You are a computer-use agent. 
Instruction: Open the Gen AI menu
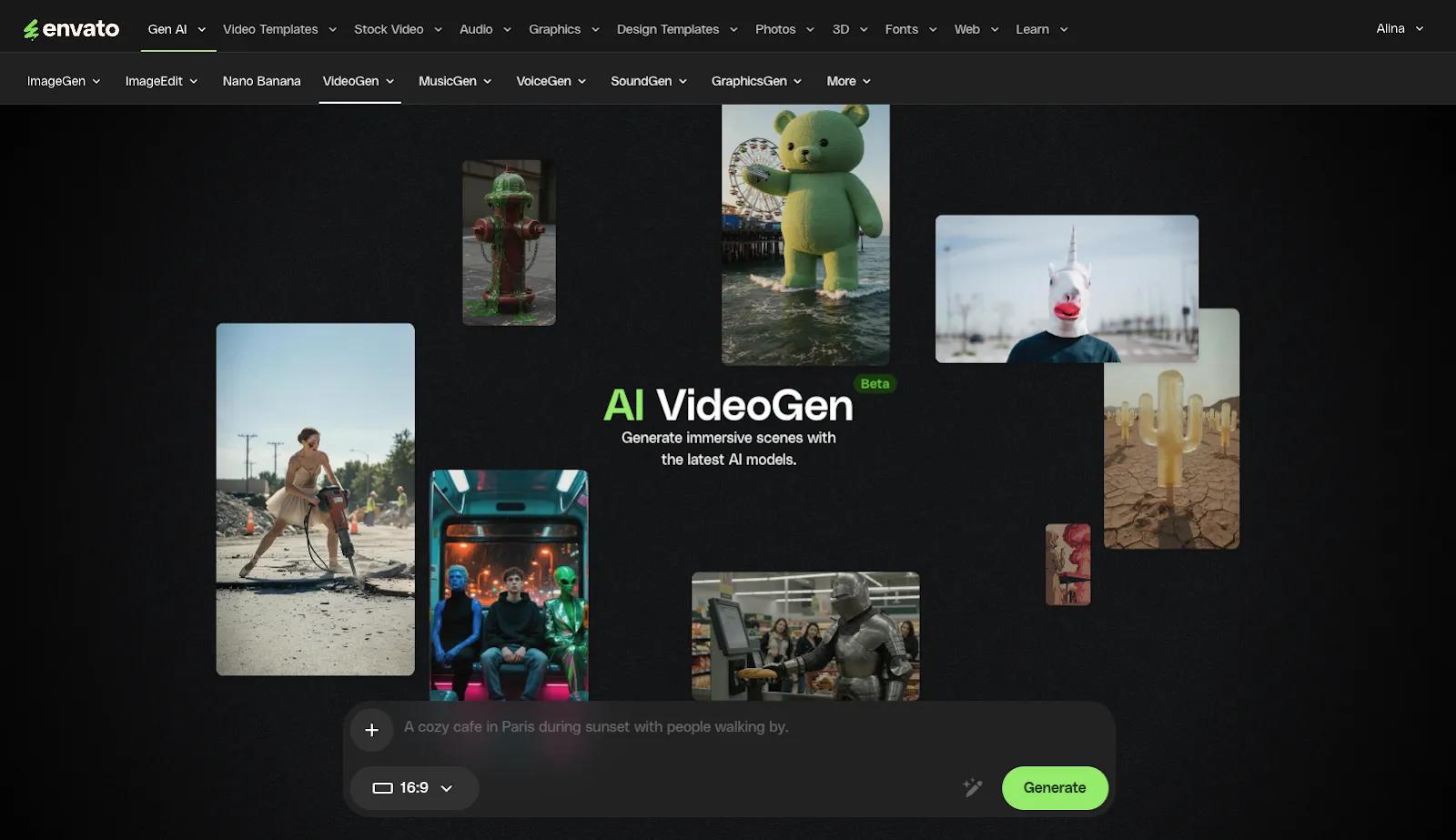(x=177, y=29)
